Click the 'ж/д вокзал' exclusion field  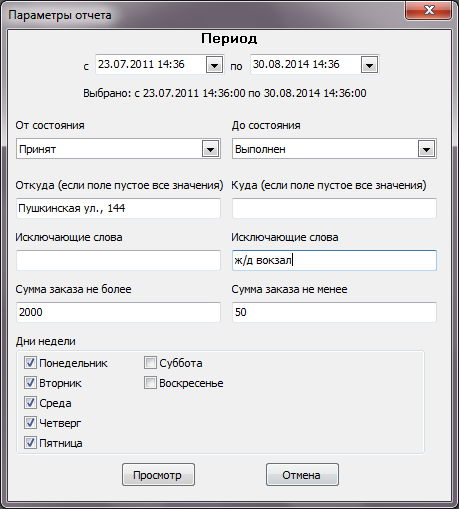(x=334, y=260)
